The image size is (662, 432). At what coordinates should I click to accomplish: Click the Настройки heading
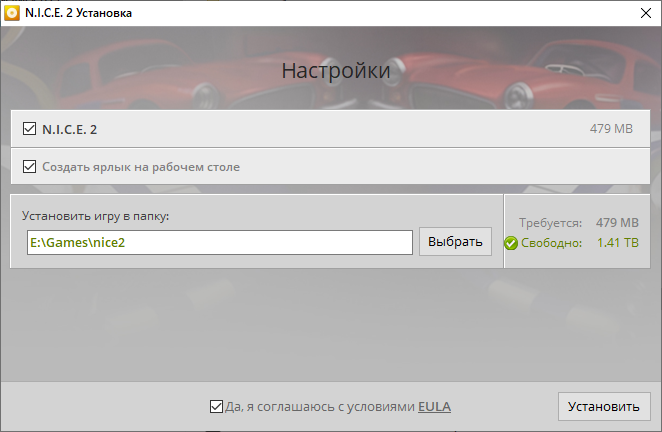click(x=336, y=71)
